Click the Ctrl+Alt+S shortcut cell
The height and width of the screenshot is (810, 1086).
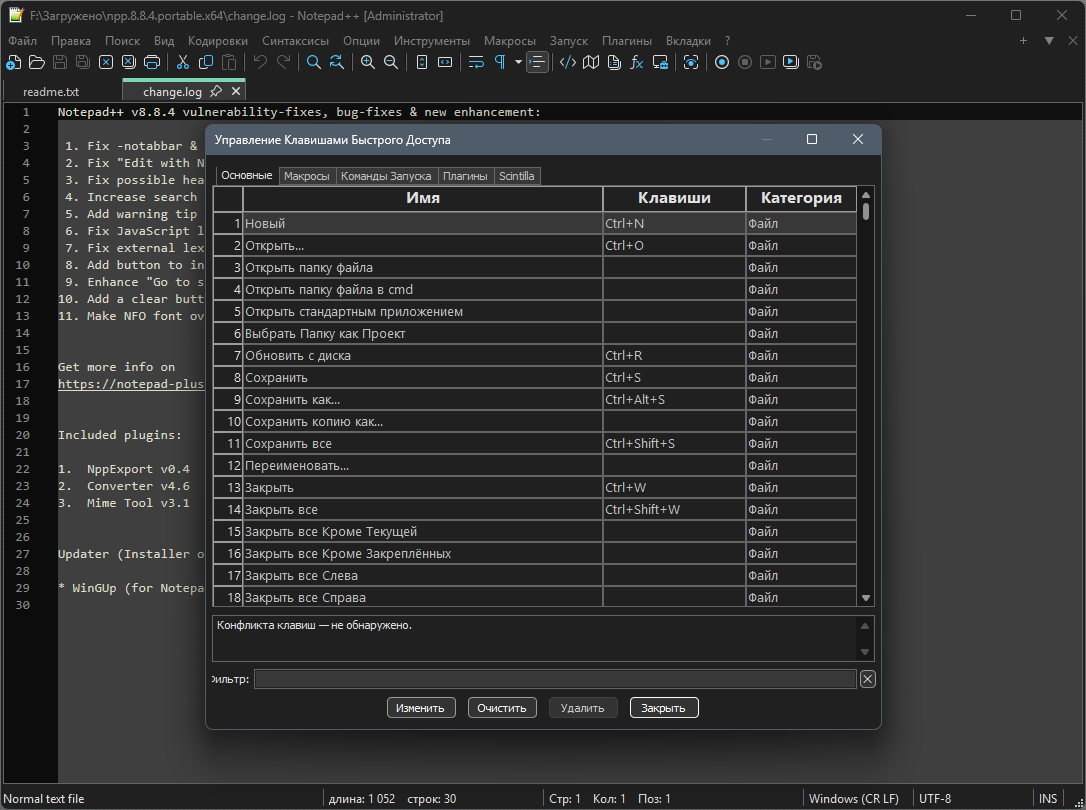click(674, 399)
